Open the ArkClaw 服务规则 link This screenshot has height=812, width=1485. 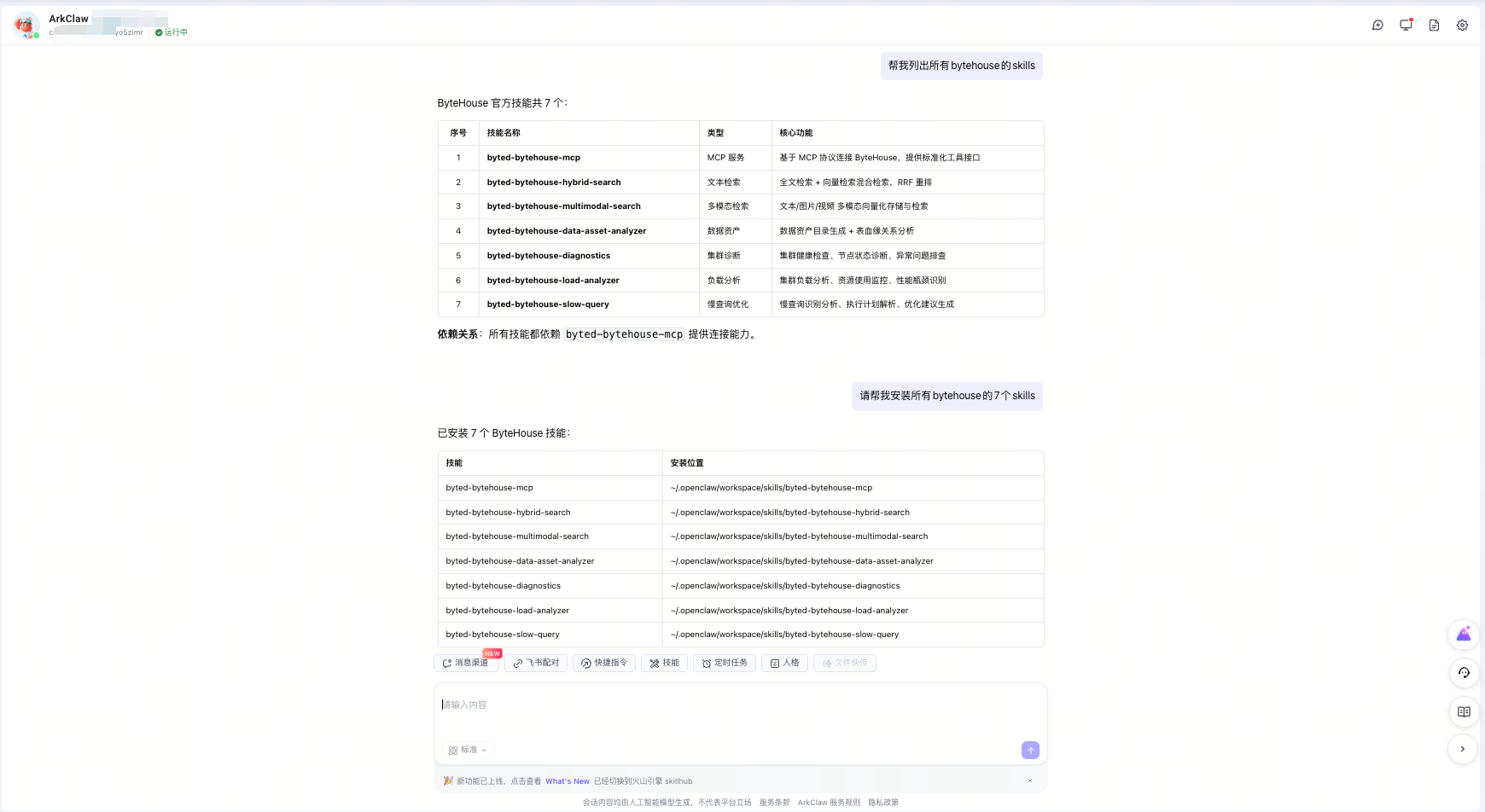[x=829, y=803]
